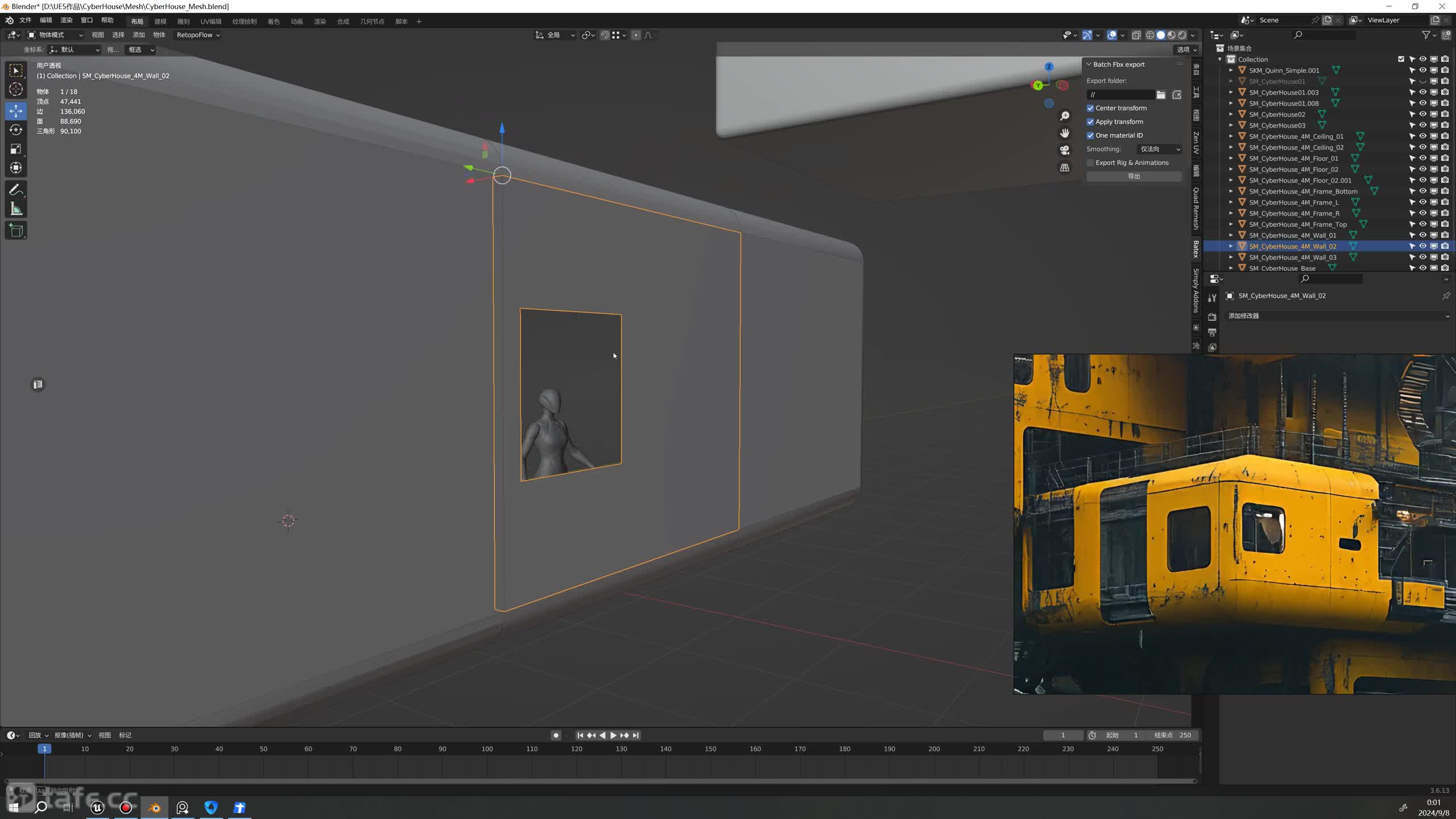Jump to the timeline end frame
This screenshot has height=819, width=1456.
click(x=636, y=735)
